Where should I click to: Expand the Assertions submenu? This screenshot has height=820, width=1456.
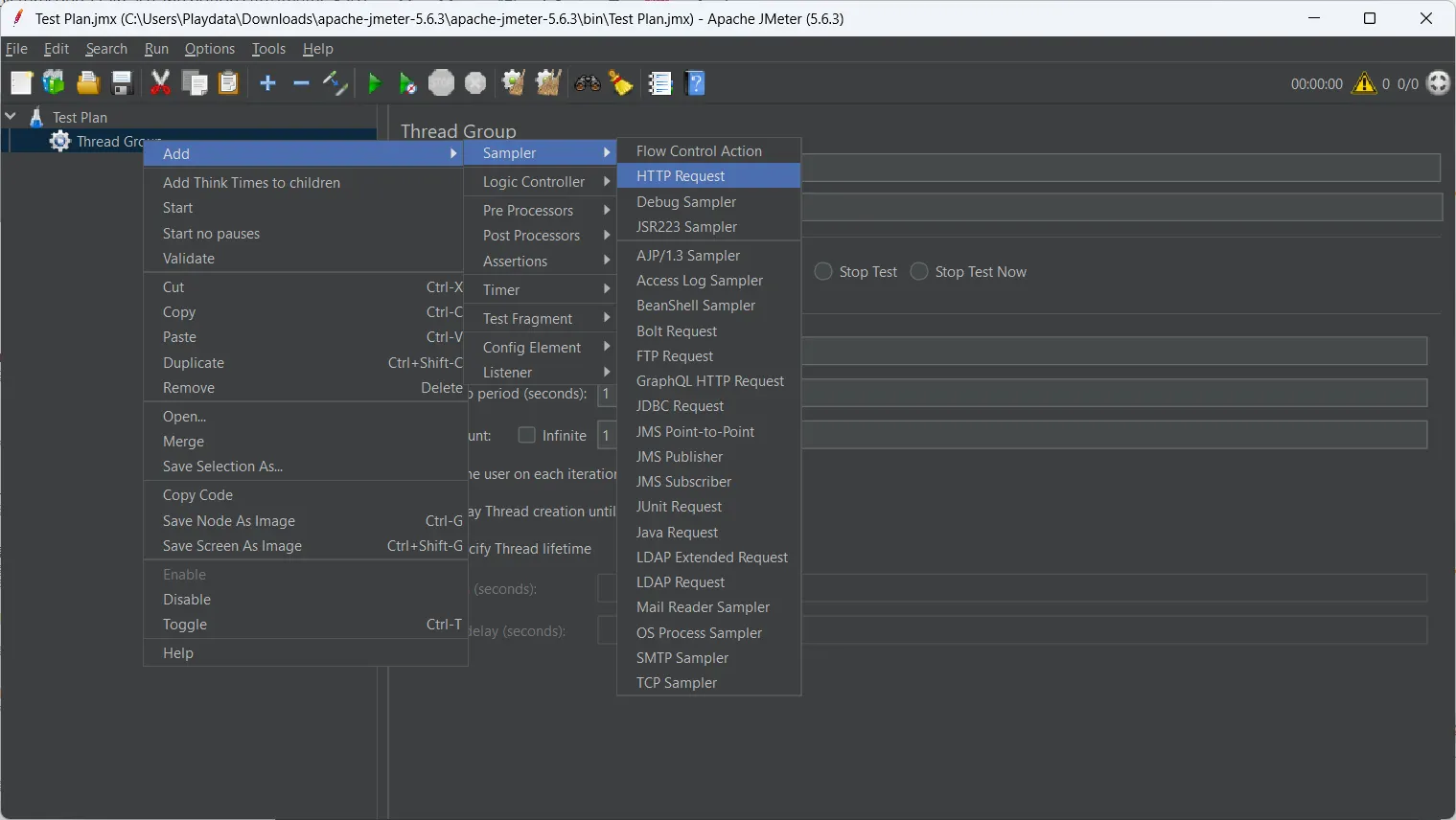[x=540, y=262]
